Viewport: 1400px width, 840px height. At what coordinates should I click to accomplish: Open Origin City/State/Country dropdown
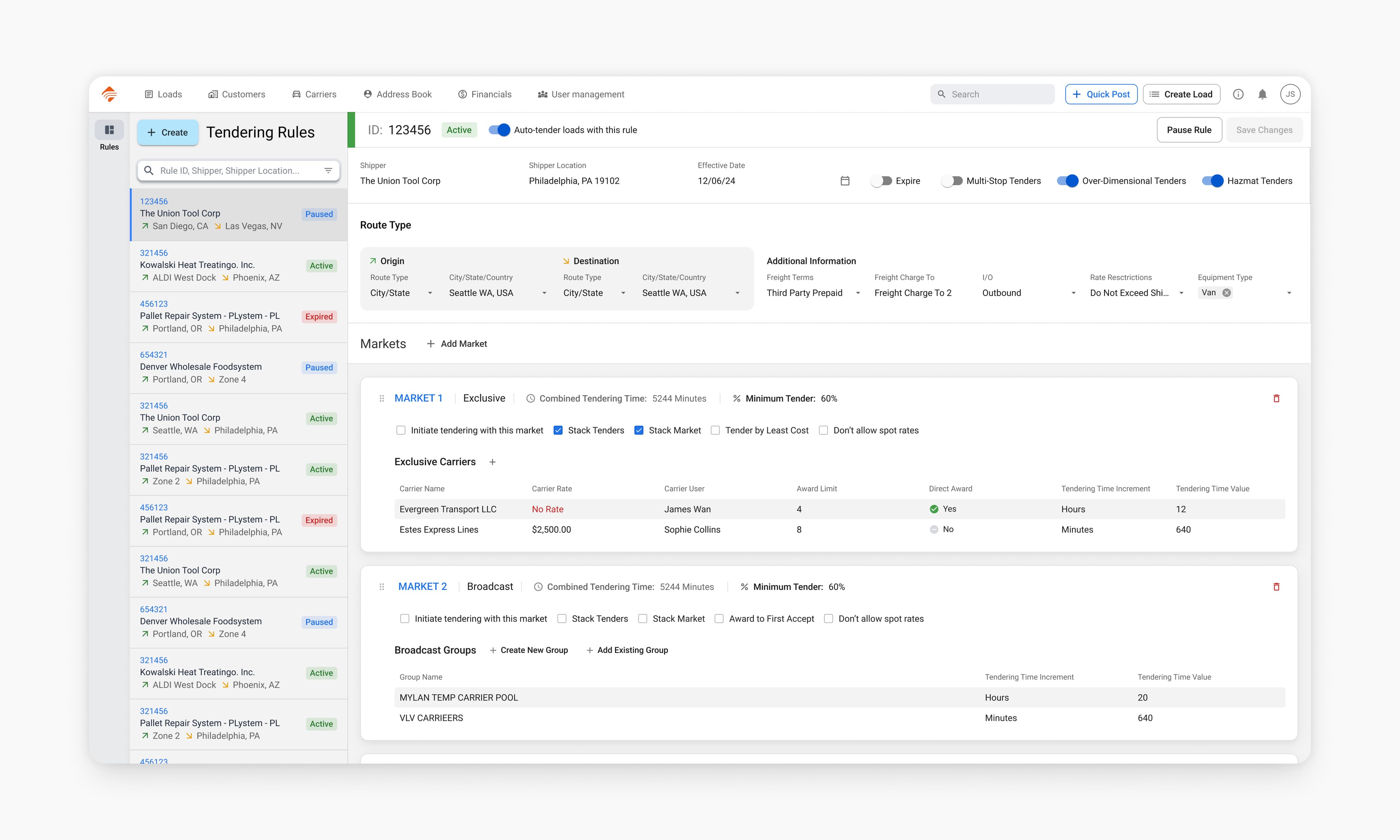(x=498, y=293)
